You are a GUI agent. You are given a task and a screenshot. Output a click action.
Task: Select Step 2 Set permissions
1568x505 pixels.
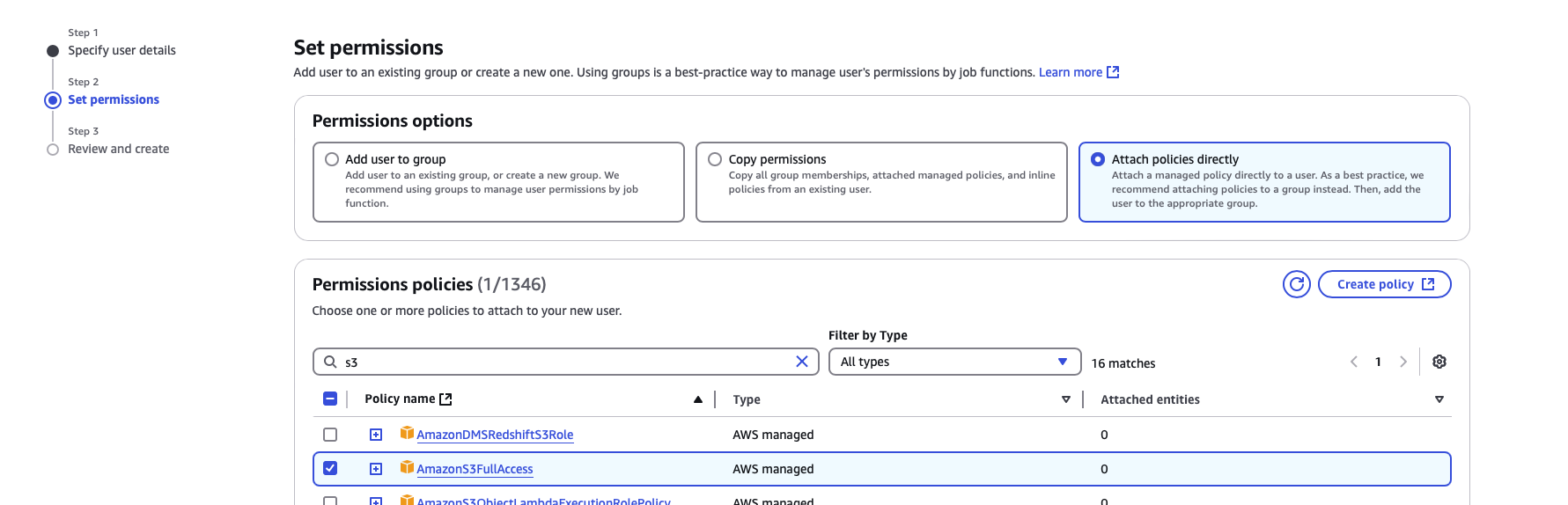114,99
